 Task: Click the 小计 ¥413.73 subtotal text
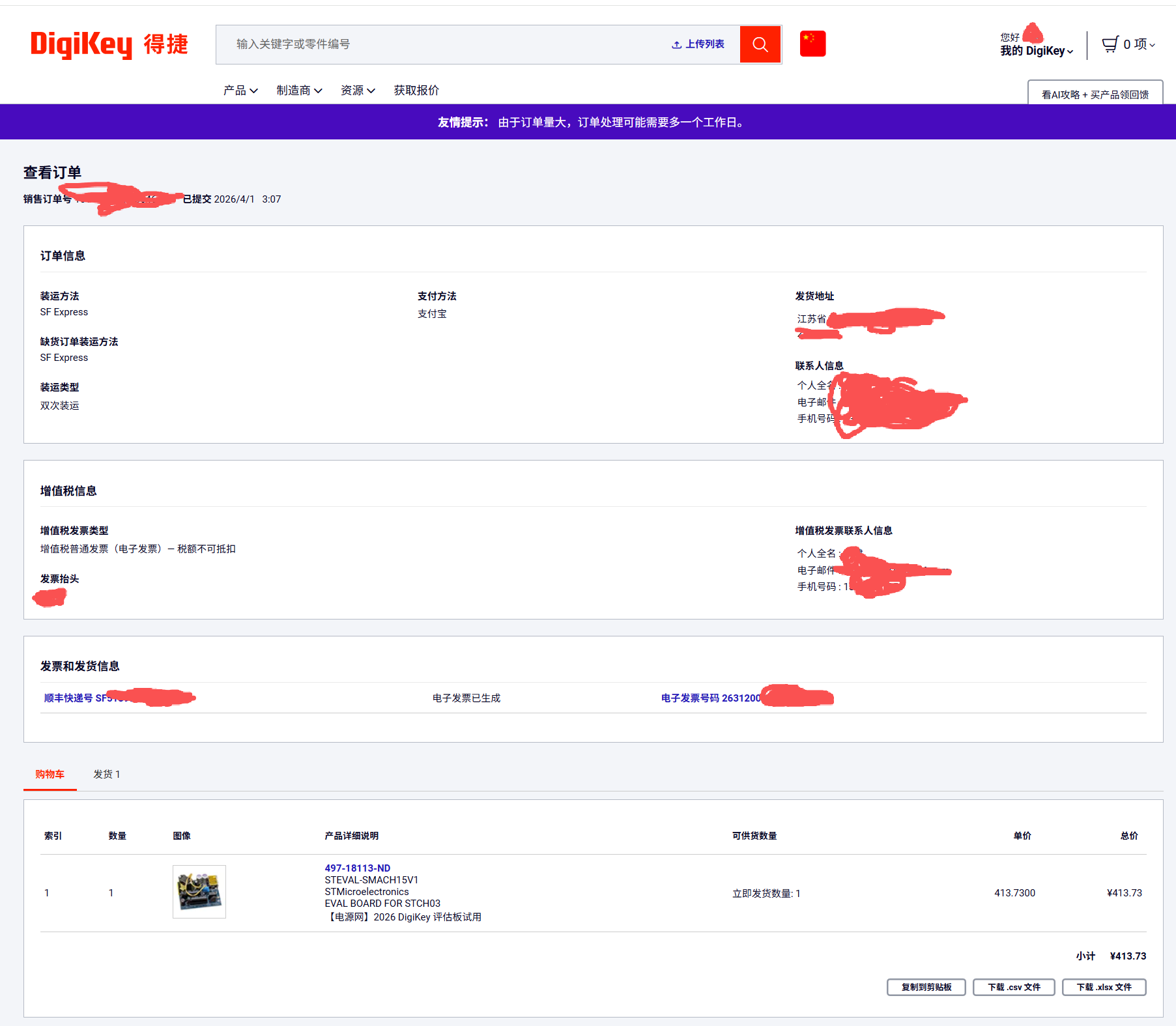coord(1111,956)
